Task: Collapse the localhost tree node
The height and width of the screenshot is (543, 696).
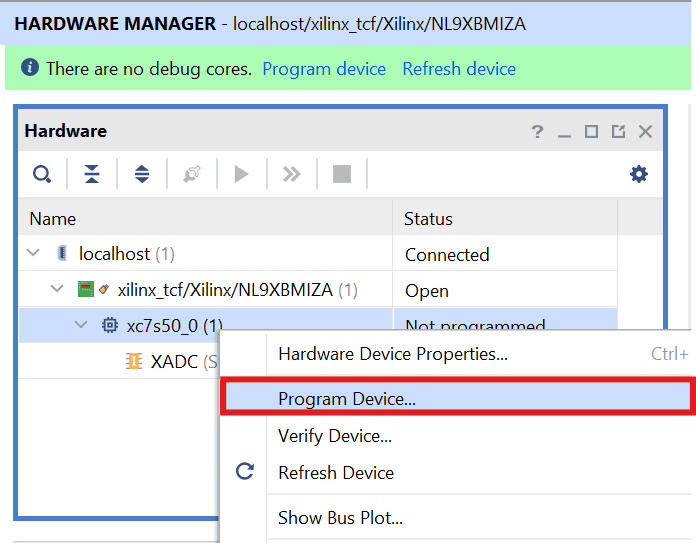Action: tap(35, 254)
